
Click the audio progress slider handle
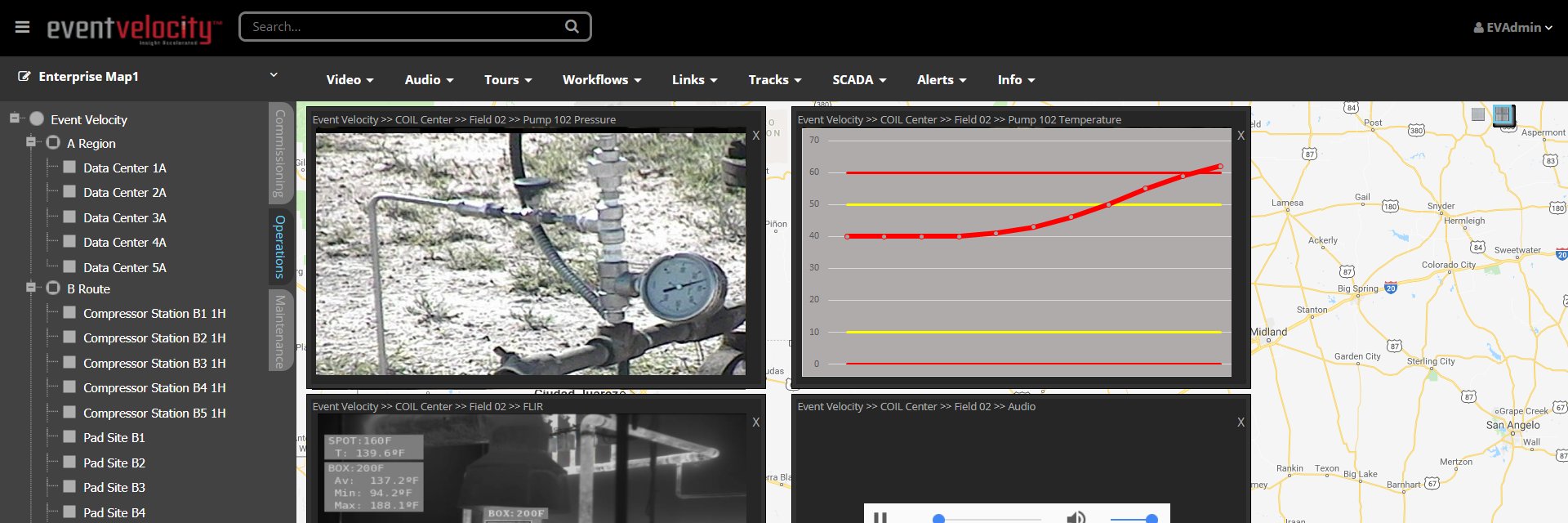tap(938, 519)
